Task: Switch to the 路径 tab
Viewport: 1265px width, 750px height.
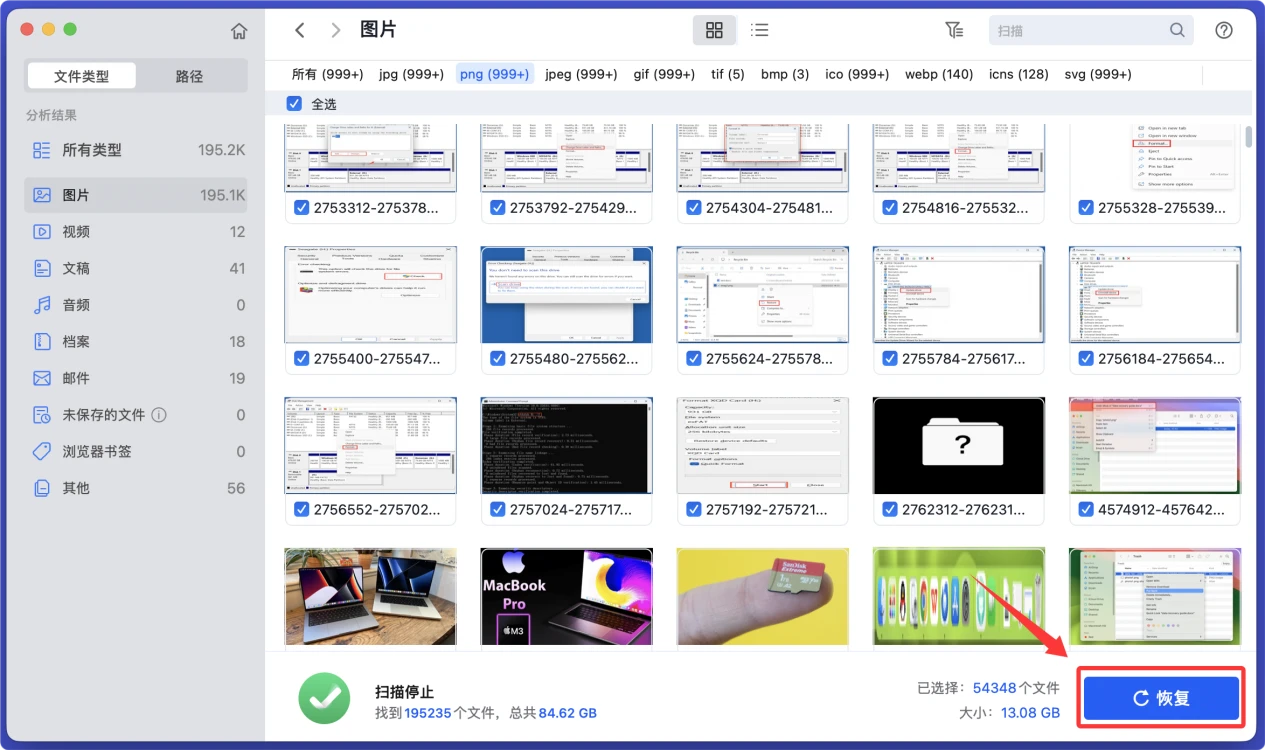Action: [x=190, y=75]
